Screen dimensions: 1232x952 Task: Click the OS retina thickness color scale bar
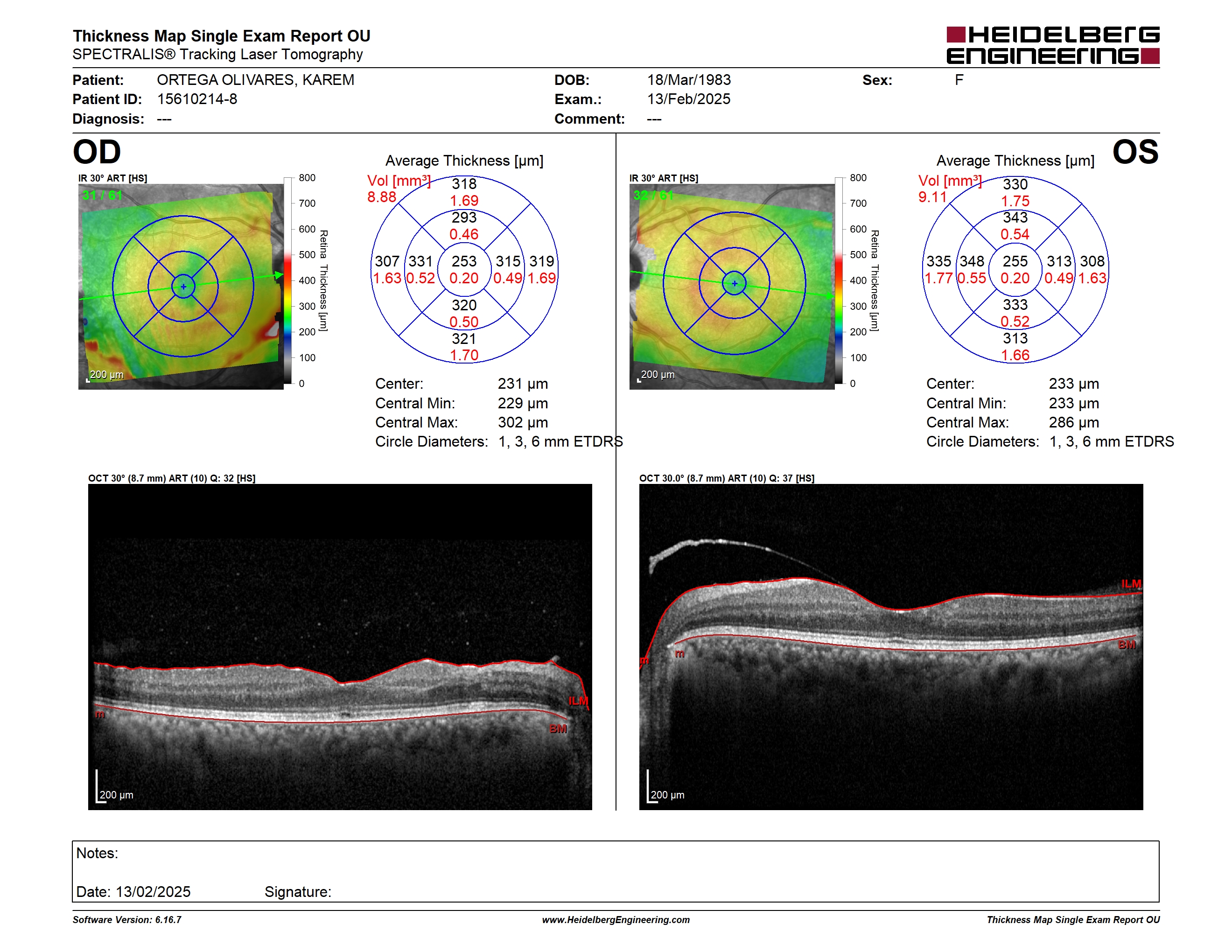click(x=840, y=280)
